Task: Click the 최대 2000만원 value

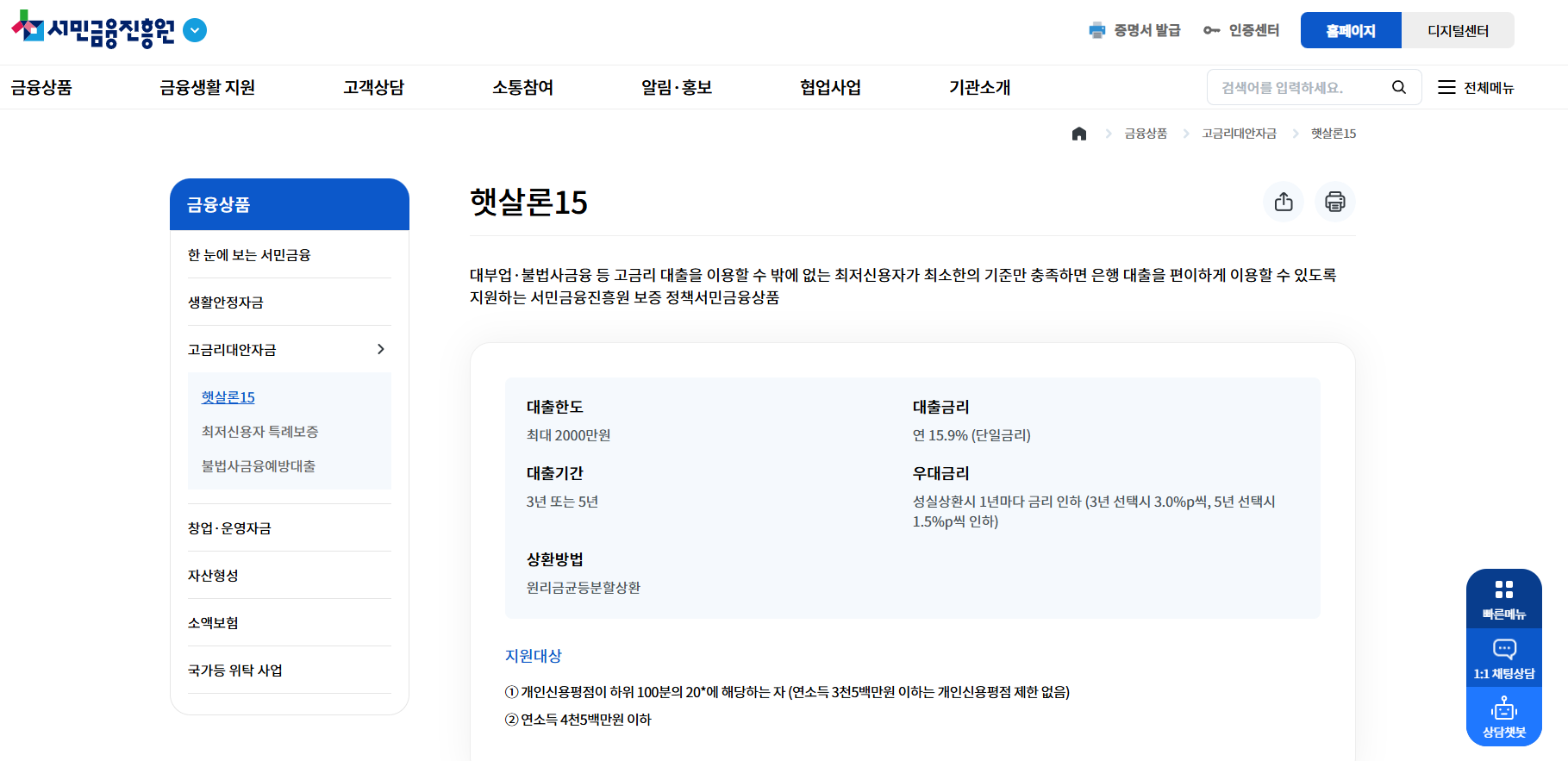Action: (x=569, y=435)
